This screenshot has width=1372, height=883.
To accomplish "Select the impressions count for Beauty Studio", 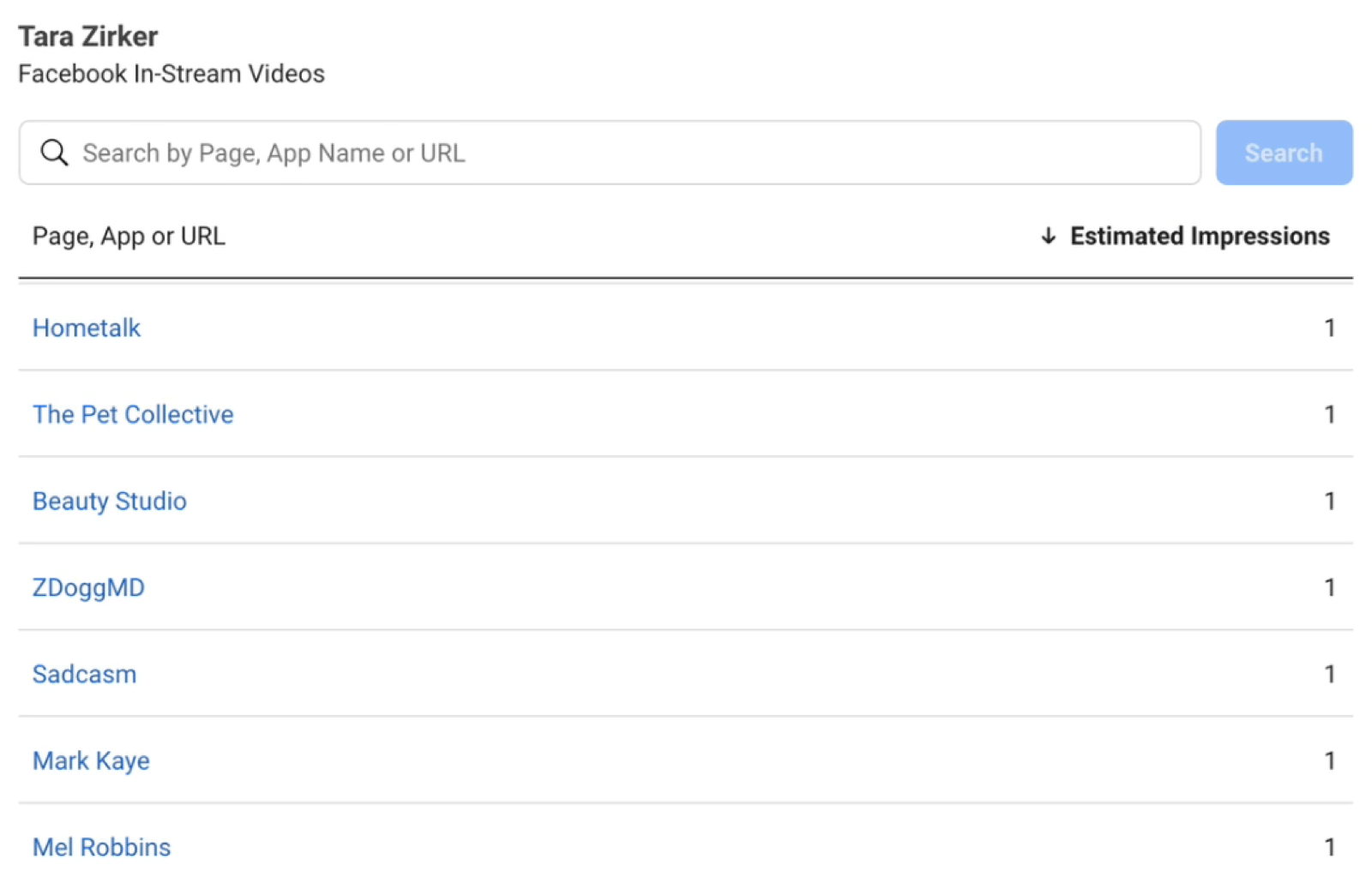I will [x=1330, y=502].
